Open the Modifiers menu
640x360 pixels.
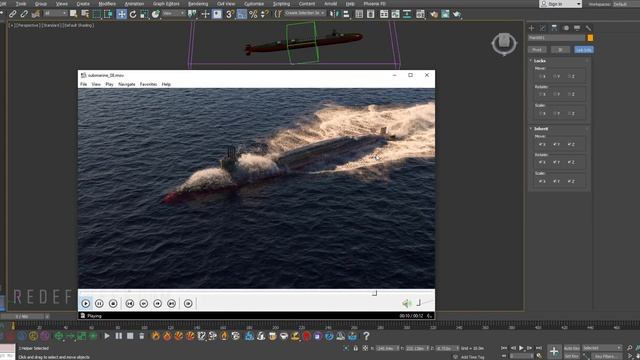[107, 4]
